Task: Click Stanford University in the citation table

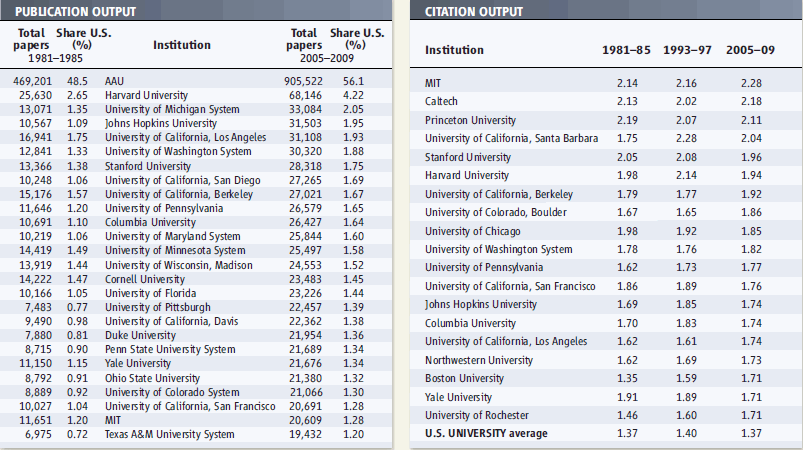Action: tap(468, 157)
